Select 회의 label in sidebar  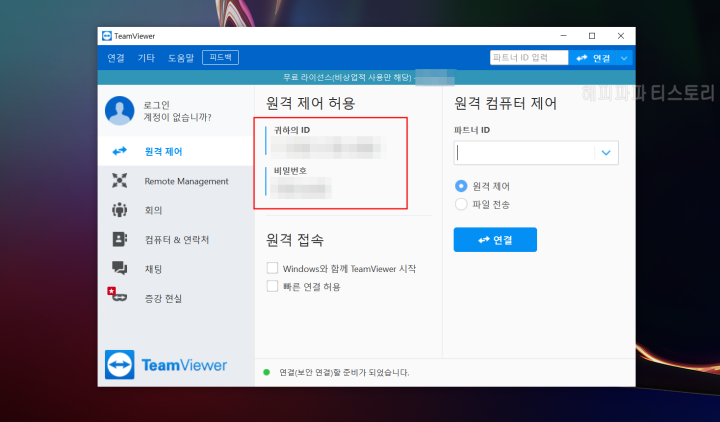[x=153, y=210]
